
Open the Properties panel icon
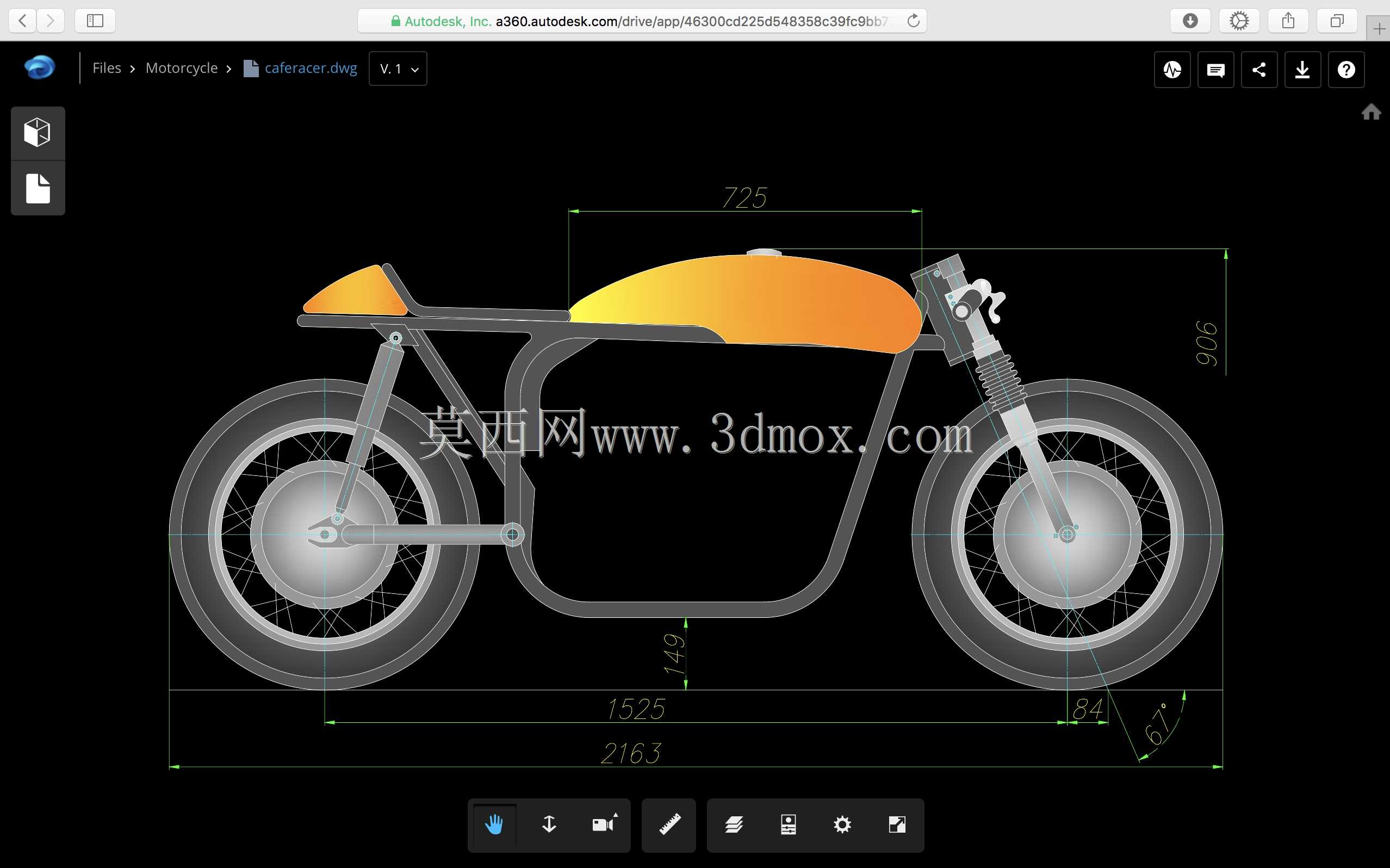click(x=789, y=825)
